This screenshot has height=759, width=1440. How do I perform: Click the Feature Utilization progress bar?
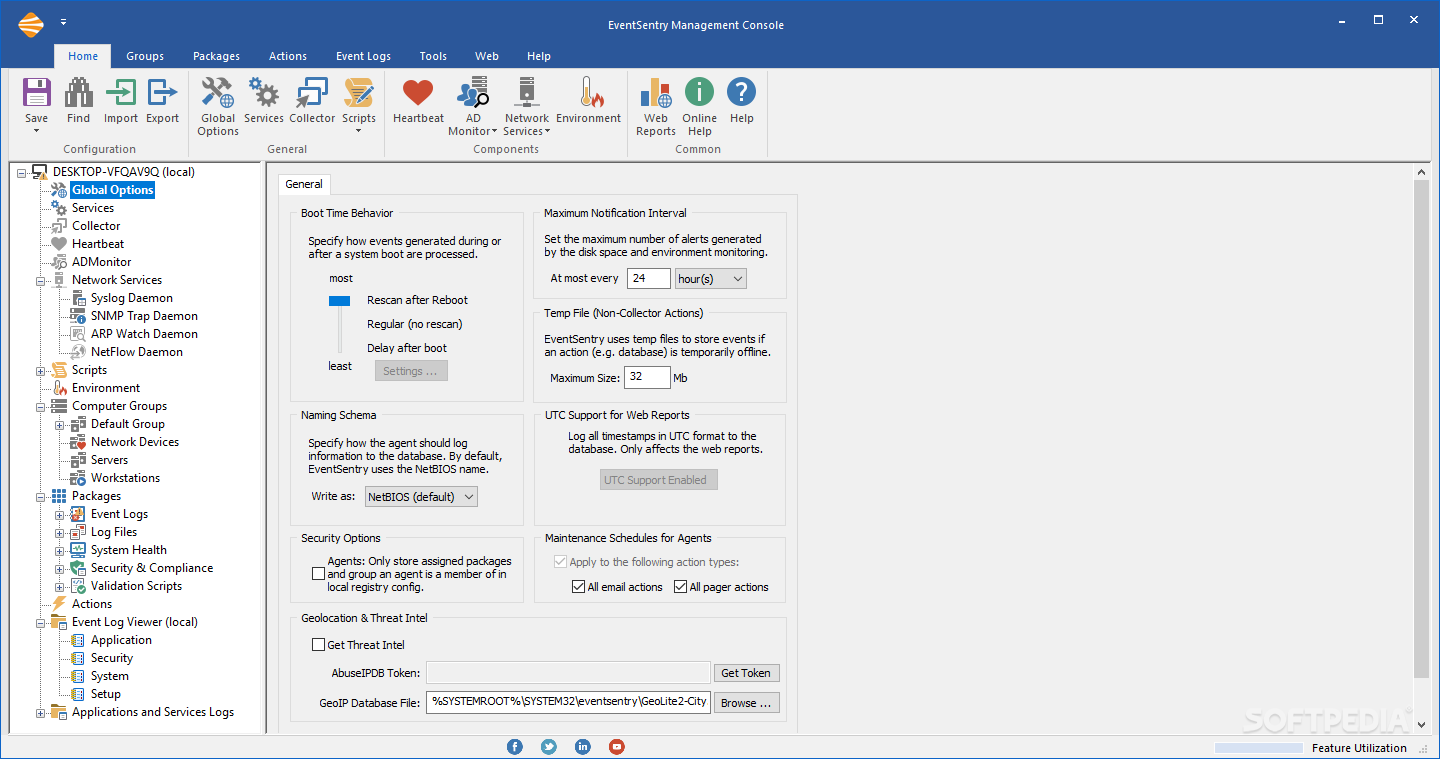click(x=1258, y=748)
